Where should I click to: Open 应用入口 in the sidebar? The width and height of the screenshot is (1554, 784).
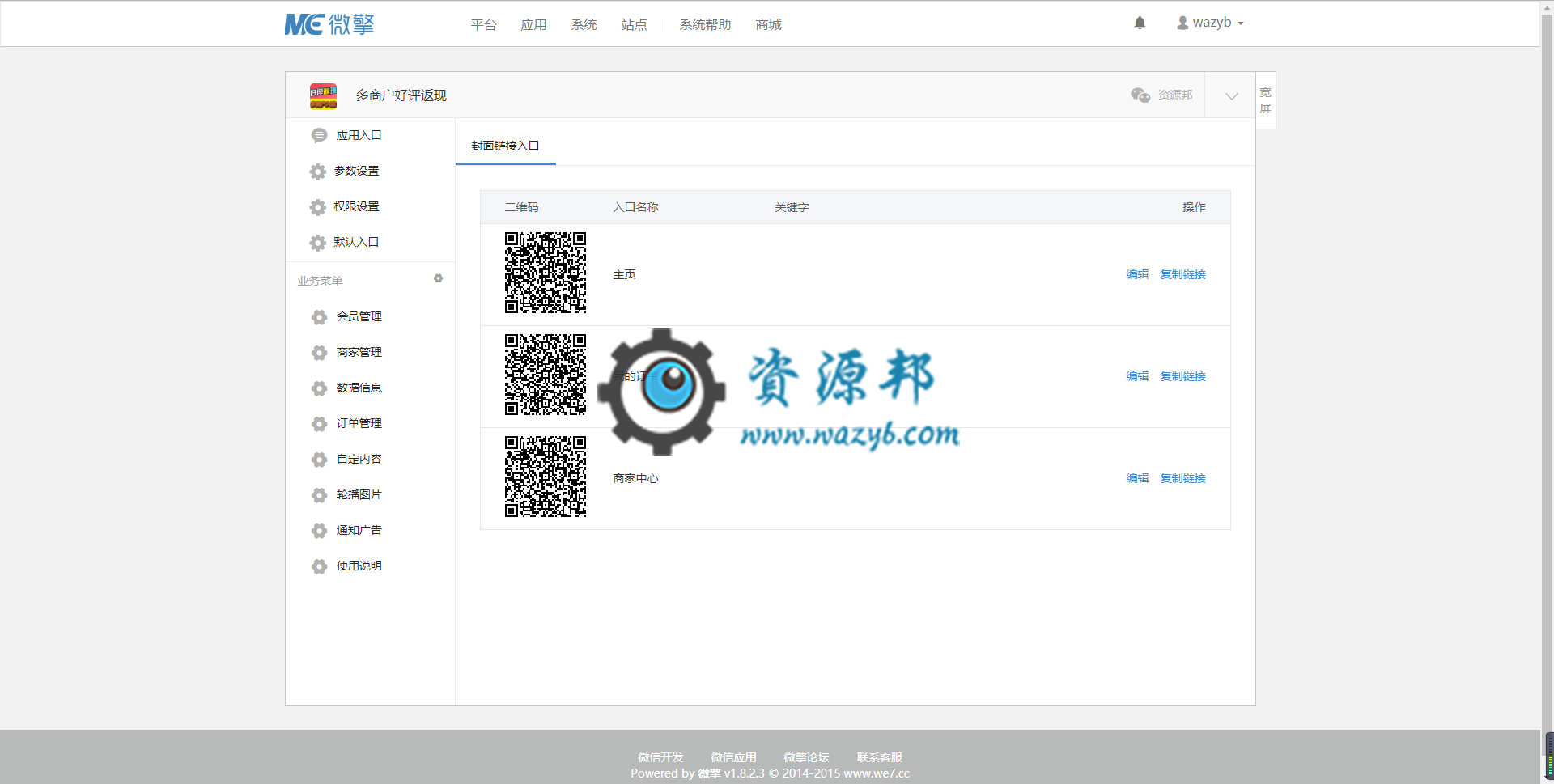[359, 136]
